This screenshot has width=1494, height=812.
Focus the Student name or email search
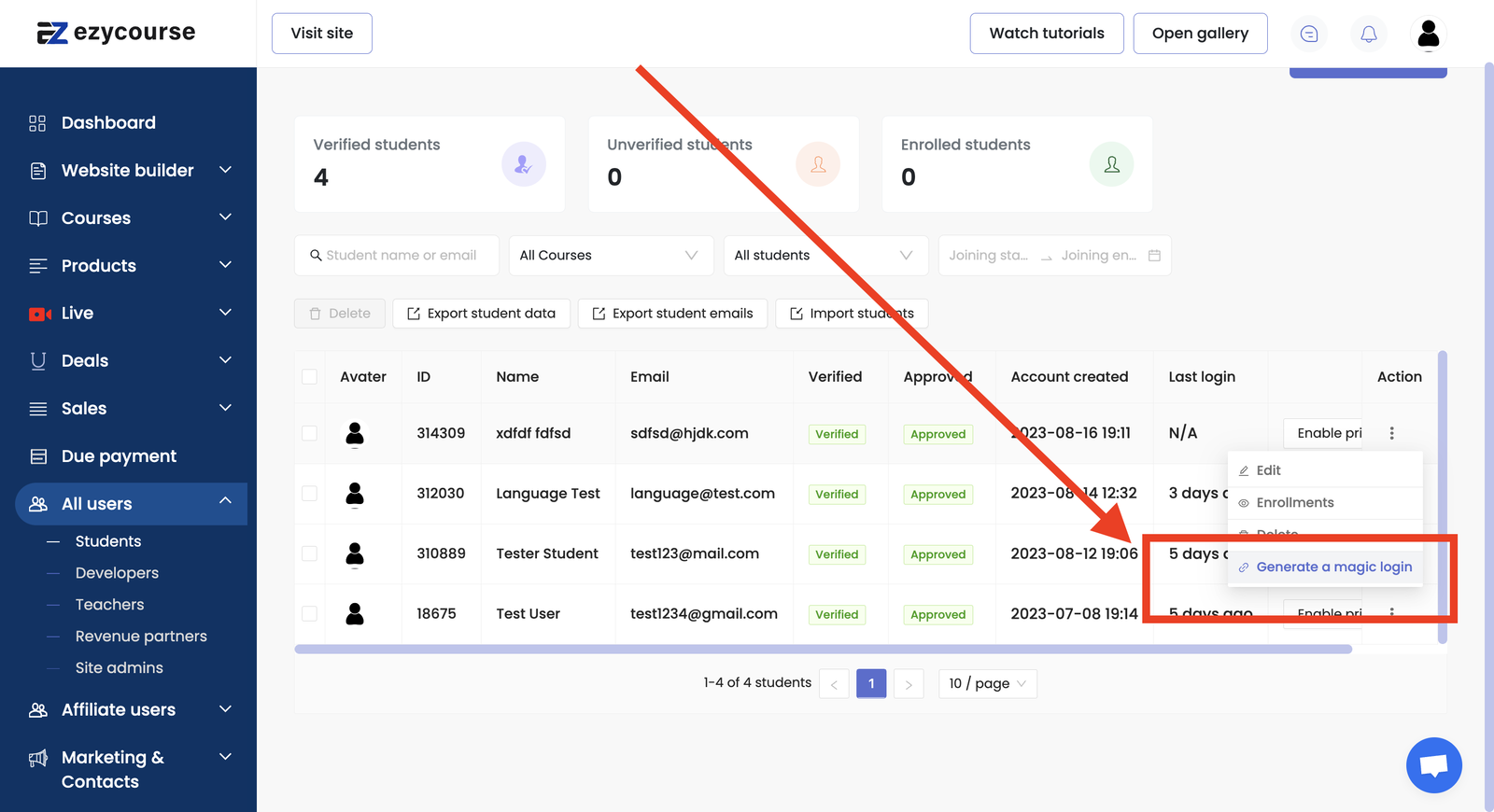coord(400,256)
